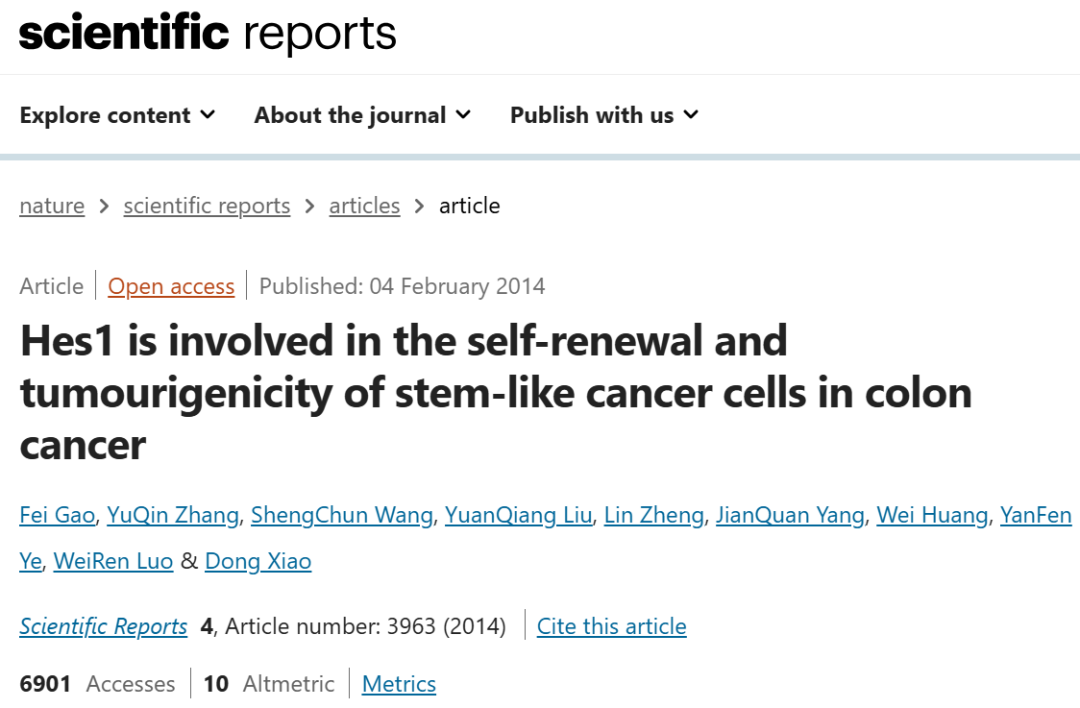
Task: Open author Lin Zheng's profile
Action: click(x=654, y=515)
